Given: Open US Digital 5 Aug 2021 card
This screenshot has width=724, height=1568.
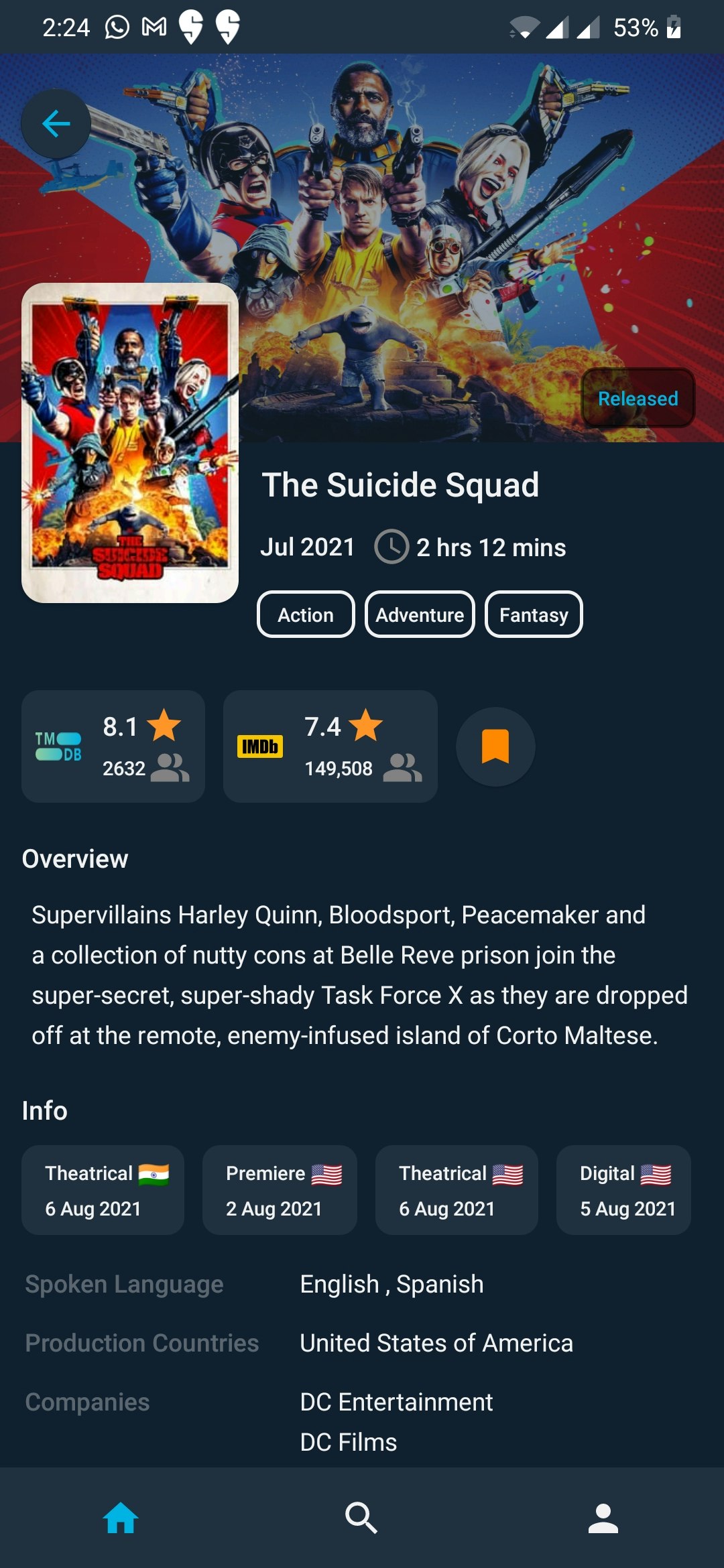Looking at the screenshot, I should tap(623, 1190).
